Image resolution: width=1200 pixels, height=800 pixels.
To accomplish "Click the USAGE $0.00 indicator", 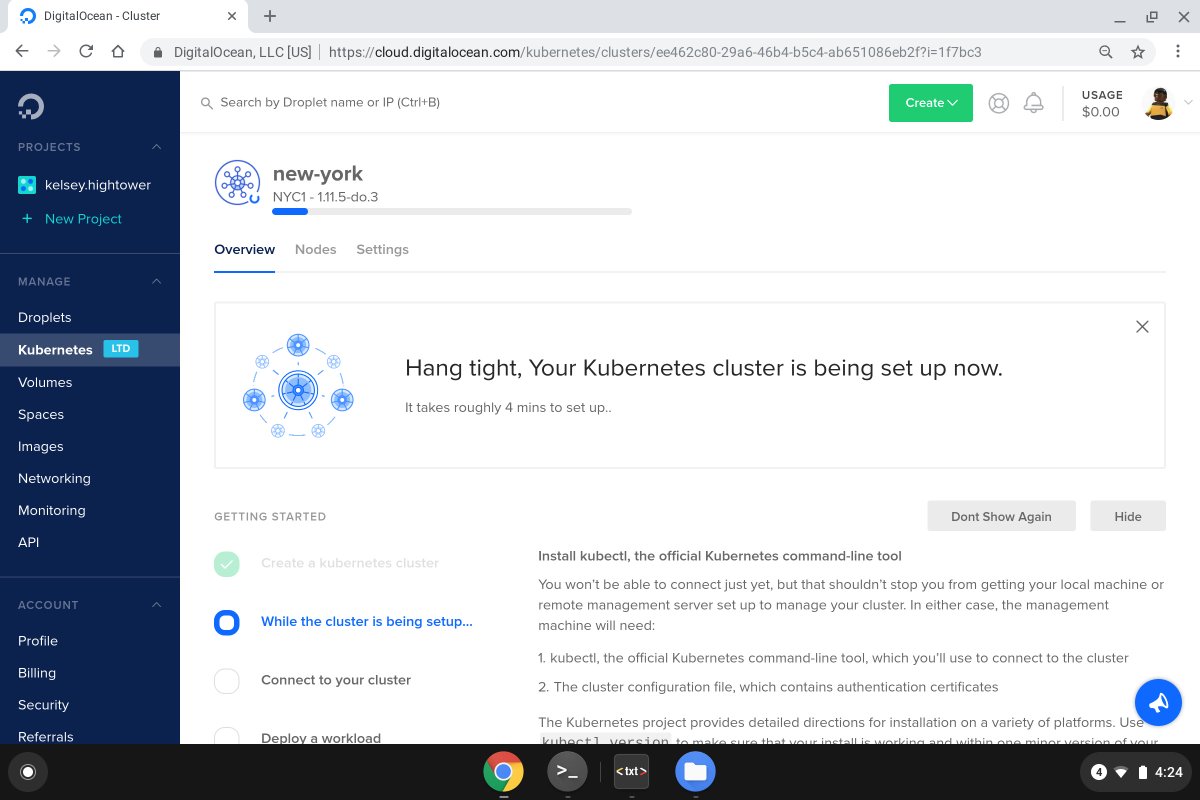I will pos(1101,103).
